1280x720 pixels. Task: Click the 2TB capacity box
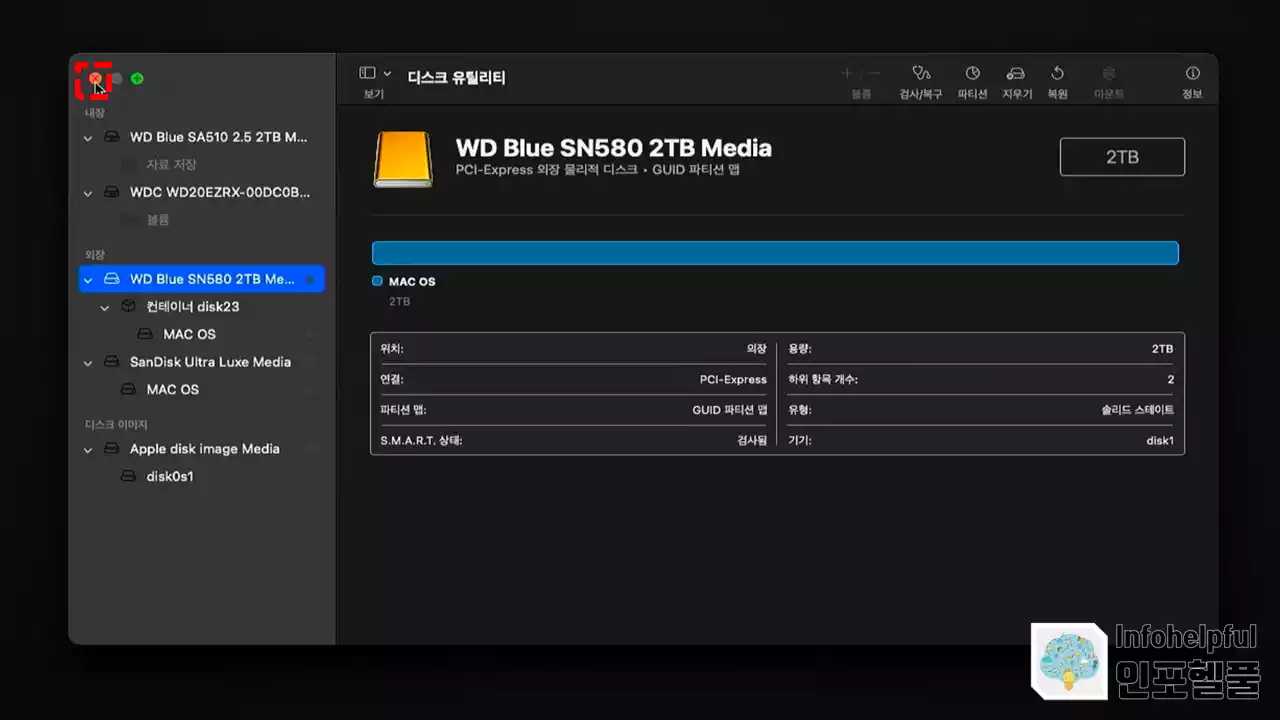tap(1122, 157)
